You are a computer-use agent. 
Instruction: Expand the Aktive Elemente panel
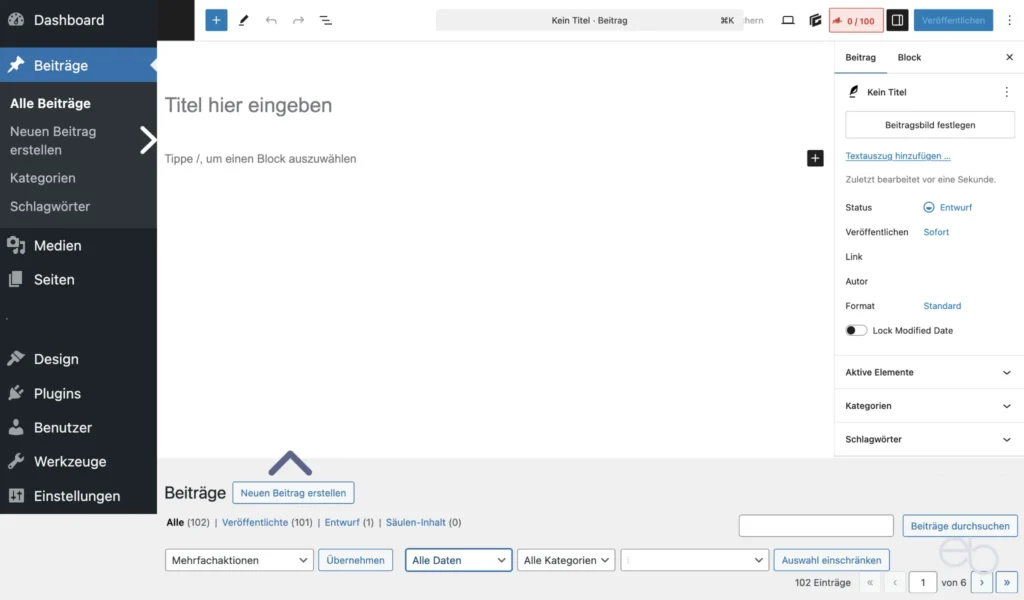pos(928,372)
